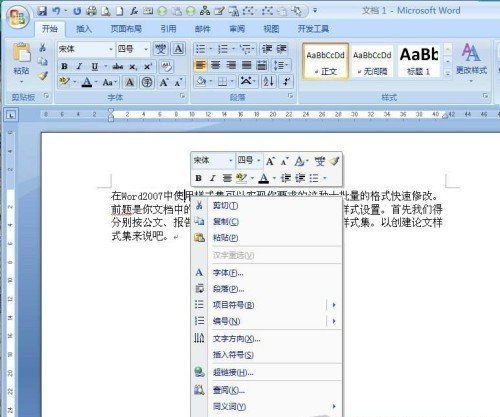The height and width of the screenshot is (417, 500).
Task: Open font dialog launcher beside 字体 group label
Action: point(182,96)
